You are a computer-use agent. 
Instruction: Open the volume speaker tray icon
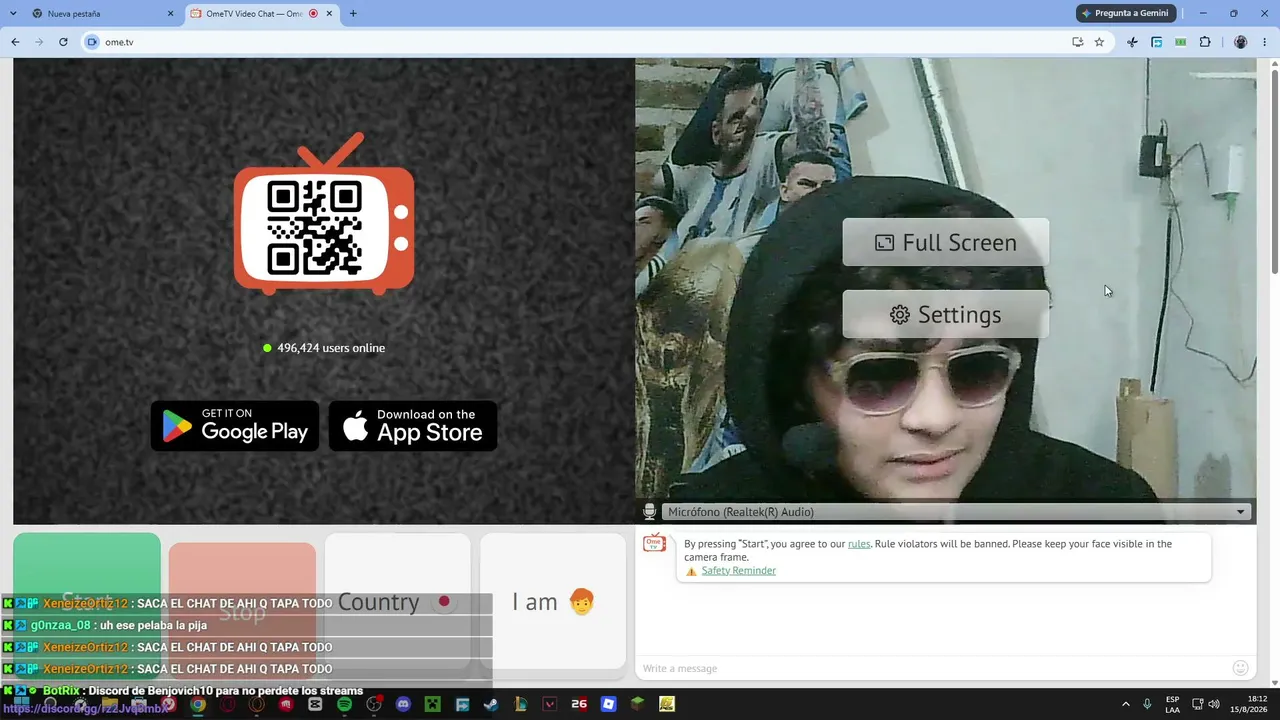[x=1215, y=704]
